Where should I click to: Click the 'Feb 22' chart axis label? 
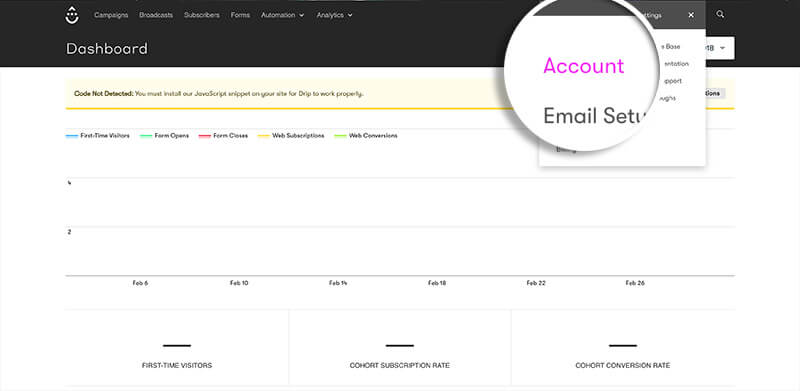(x=536, y=283)
